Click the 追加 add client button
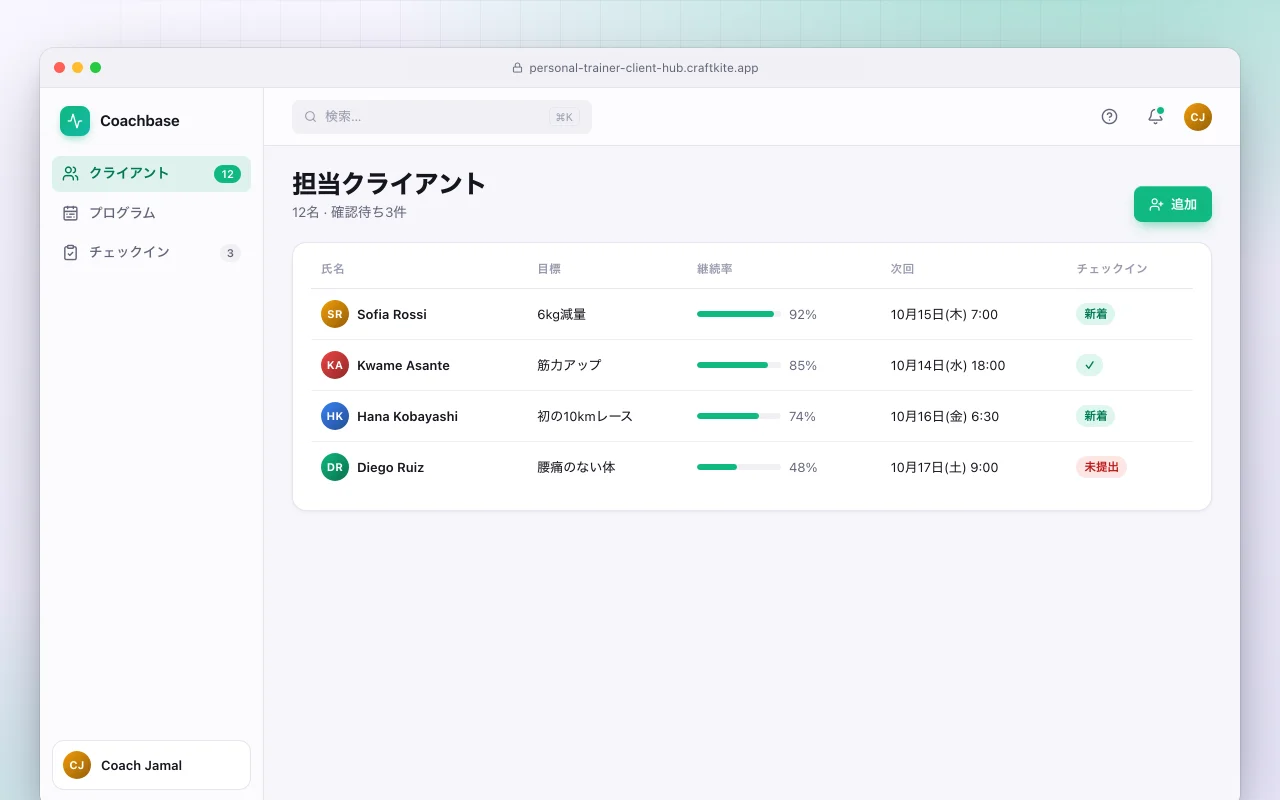The height and width of the screenshot is (800, 1280). 1173,204
